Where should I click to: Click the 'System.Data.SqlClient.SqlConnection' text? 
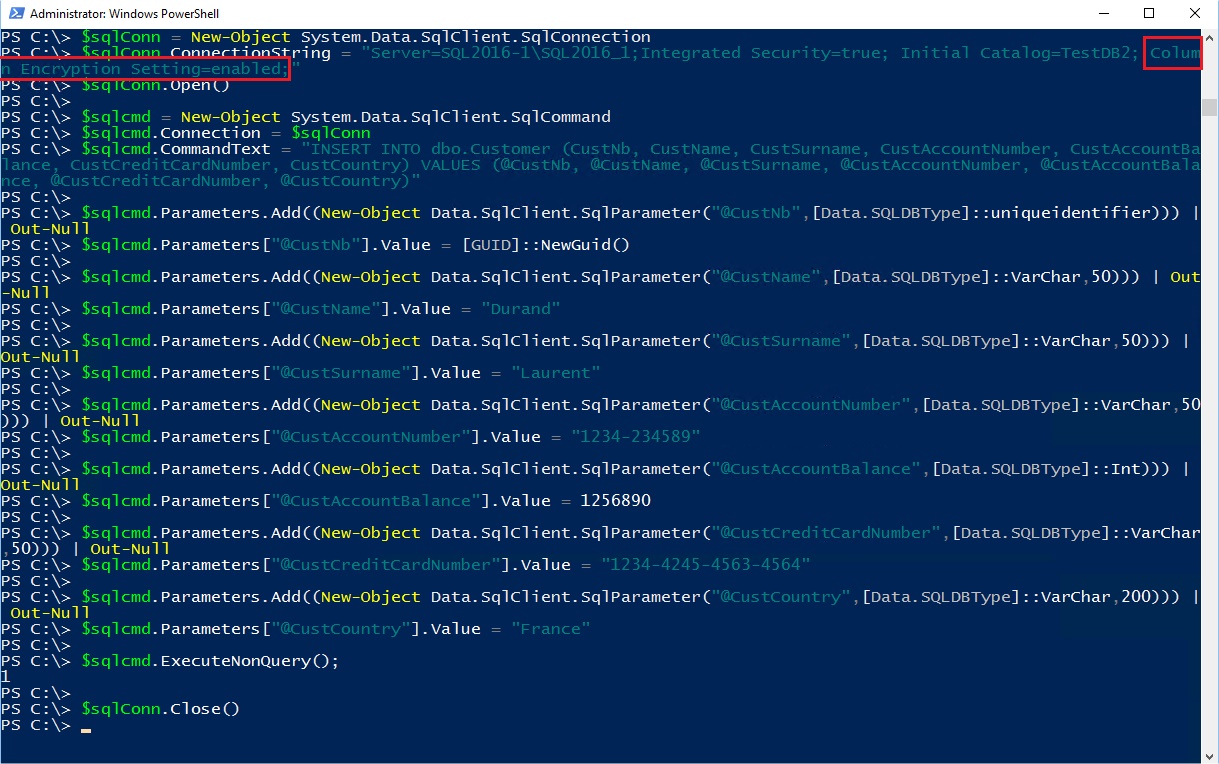[476, 37]
